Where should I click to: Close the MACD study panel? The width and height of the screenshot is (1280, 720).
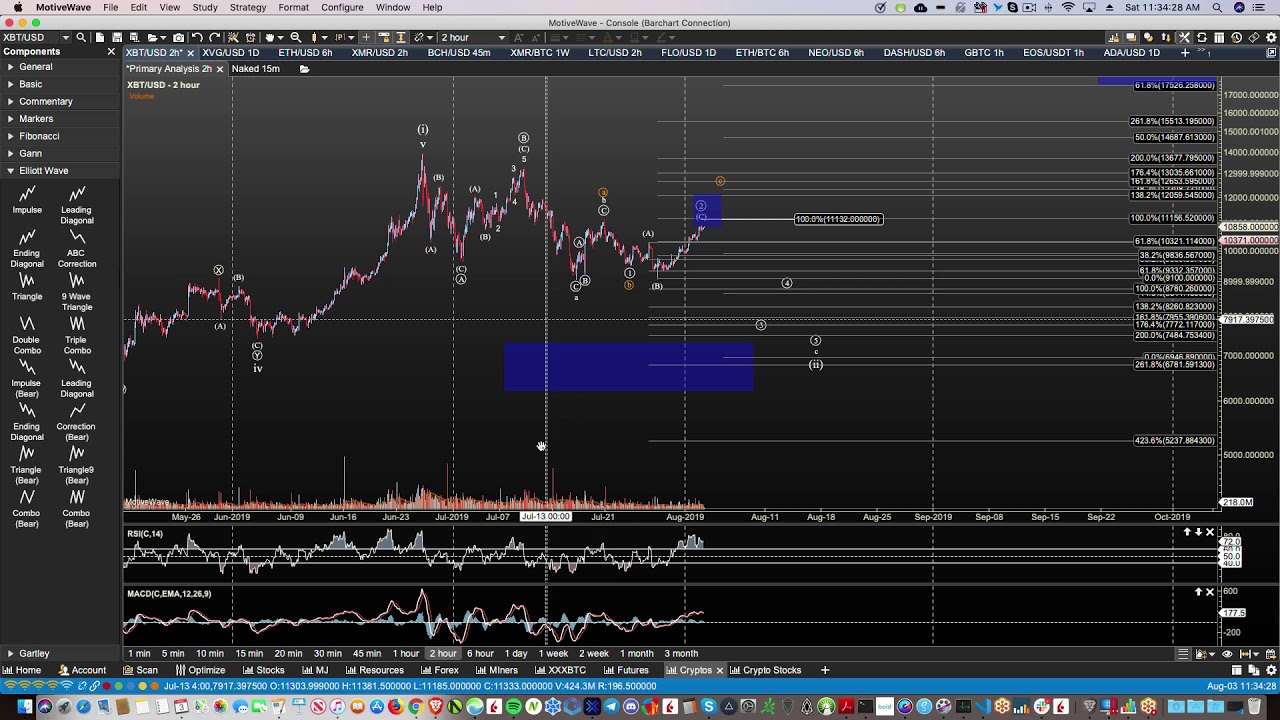pos(1209,592)
